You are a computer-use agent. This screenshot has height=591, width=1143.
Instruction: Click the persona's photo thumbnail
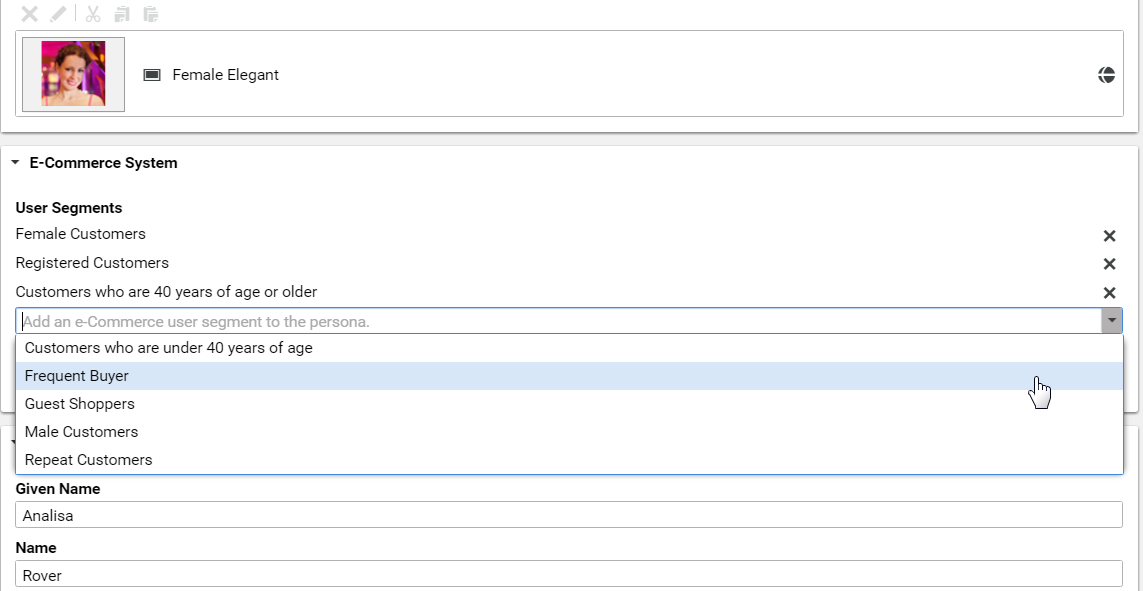[x=72, y=73]
